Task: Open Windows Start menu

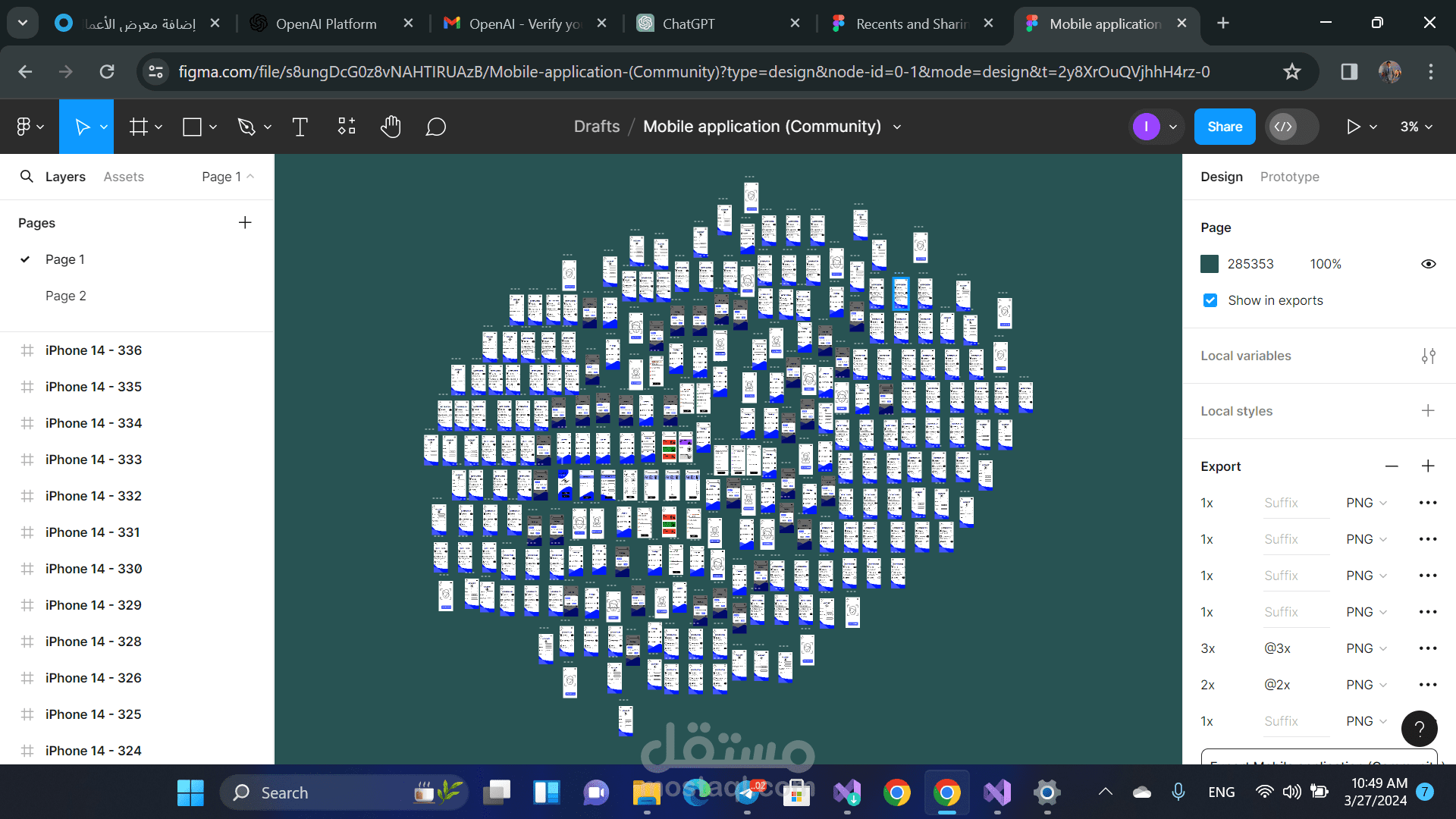Action: click(x=190, y=792)
